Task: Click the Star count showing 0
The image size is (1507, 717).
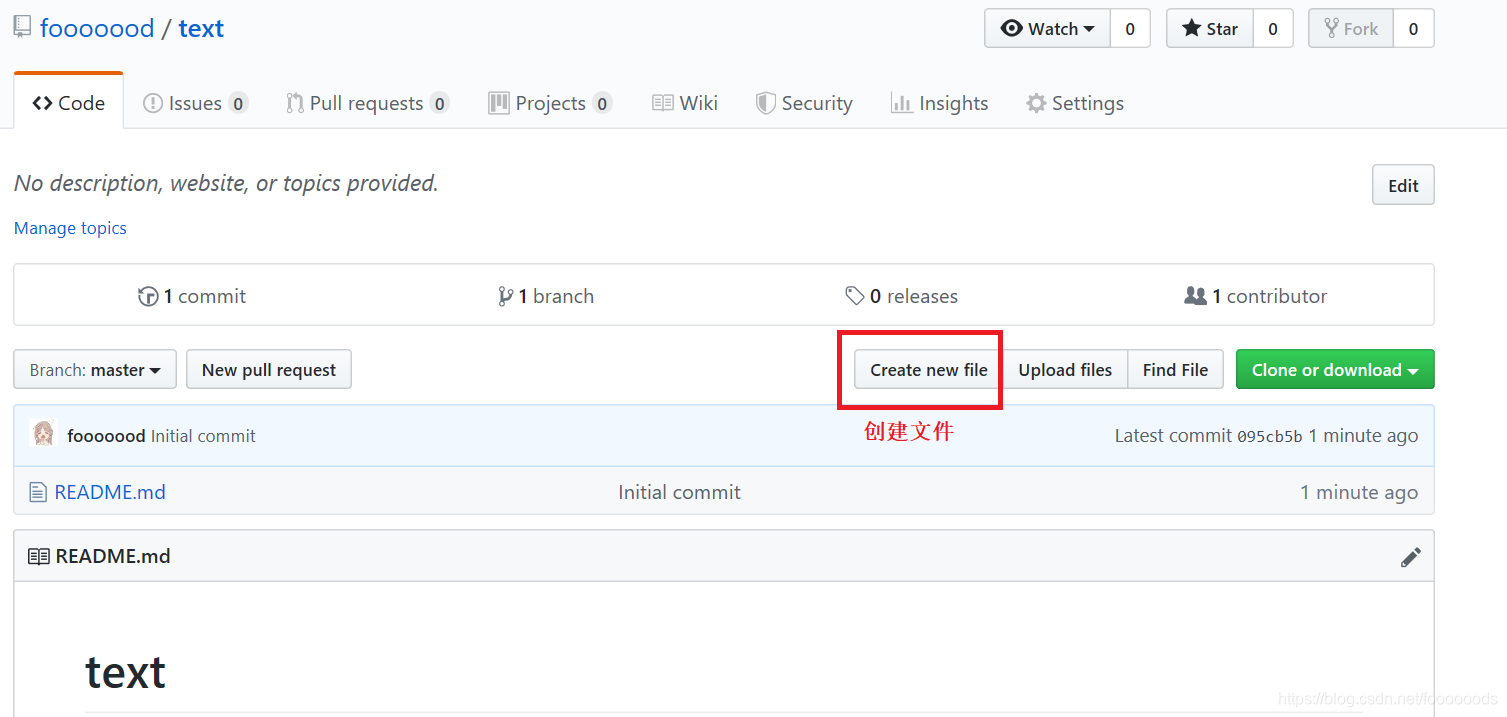Action: tap(1273, 28)
